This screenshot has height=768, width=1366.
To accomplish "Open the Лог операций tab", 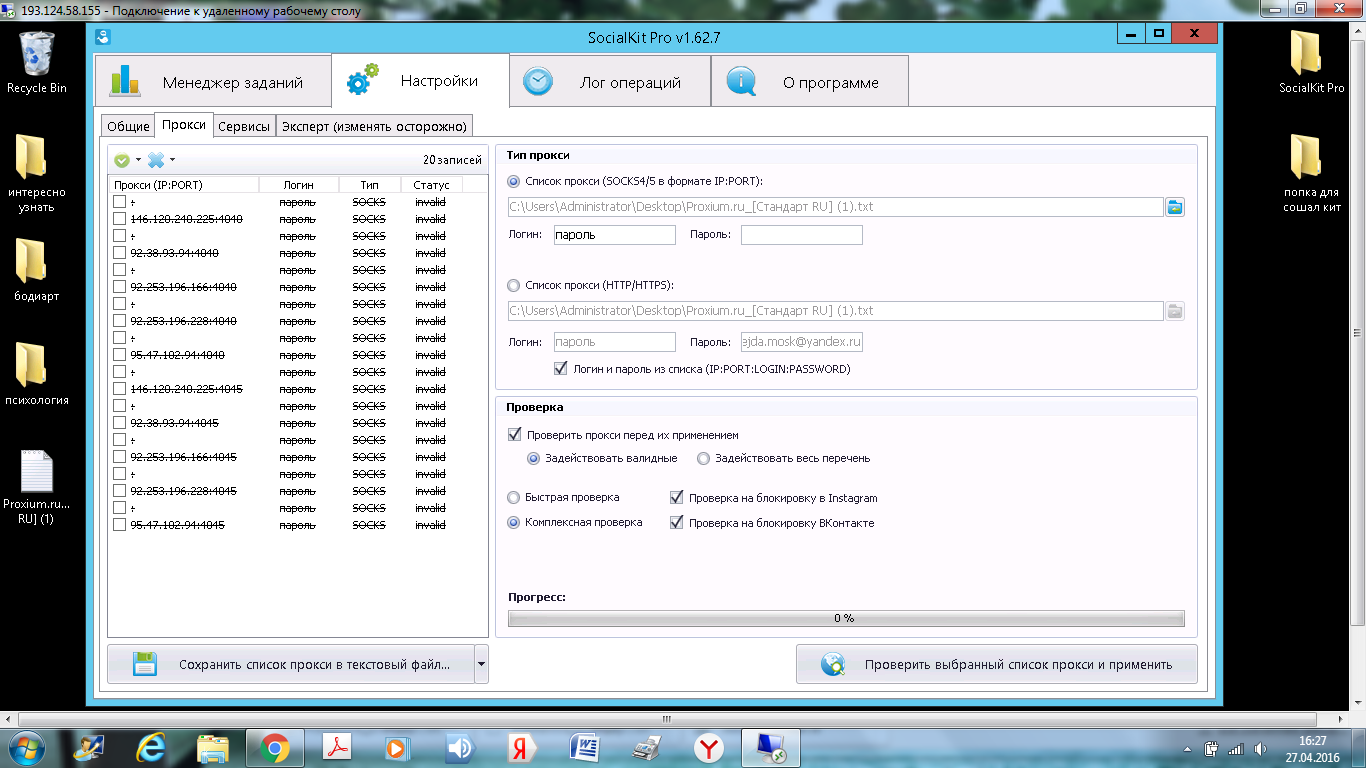I will [610, 83].
